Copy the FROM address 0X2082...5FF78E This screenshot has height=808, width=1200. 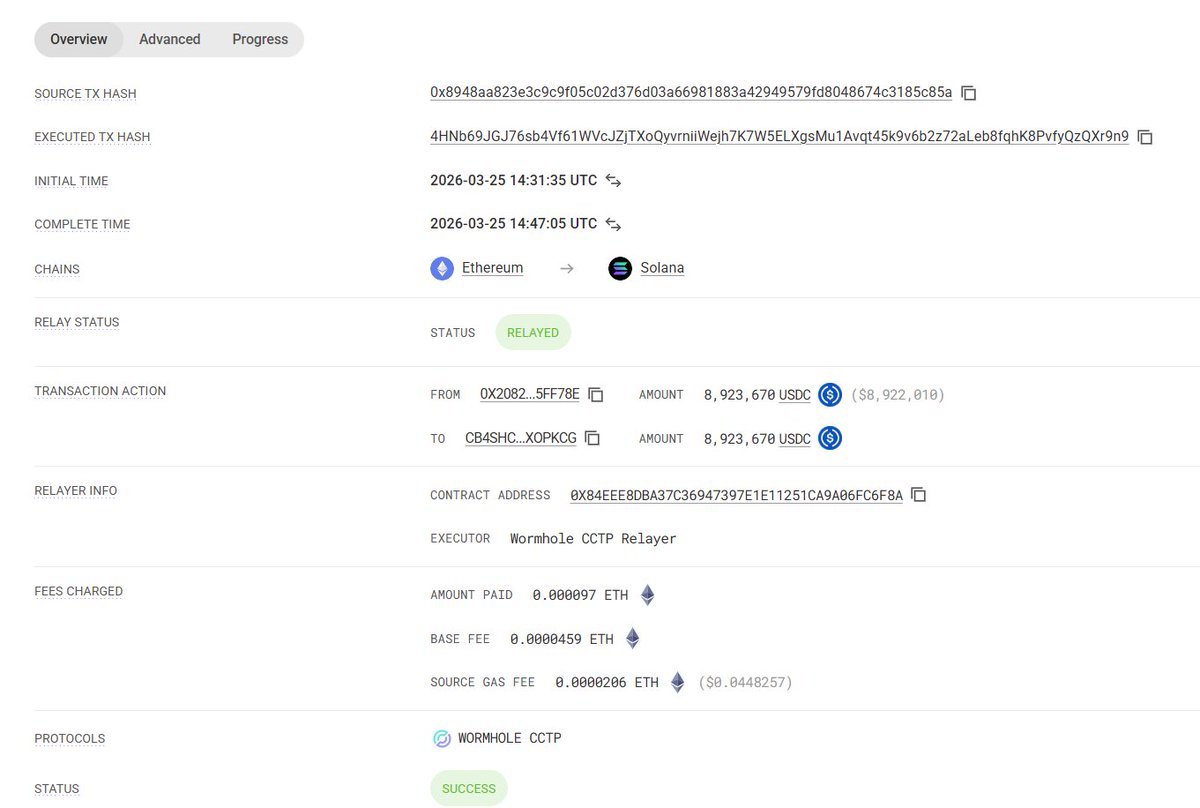[595, 395]
